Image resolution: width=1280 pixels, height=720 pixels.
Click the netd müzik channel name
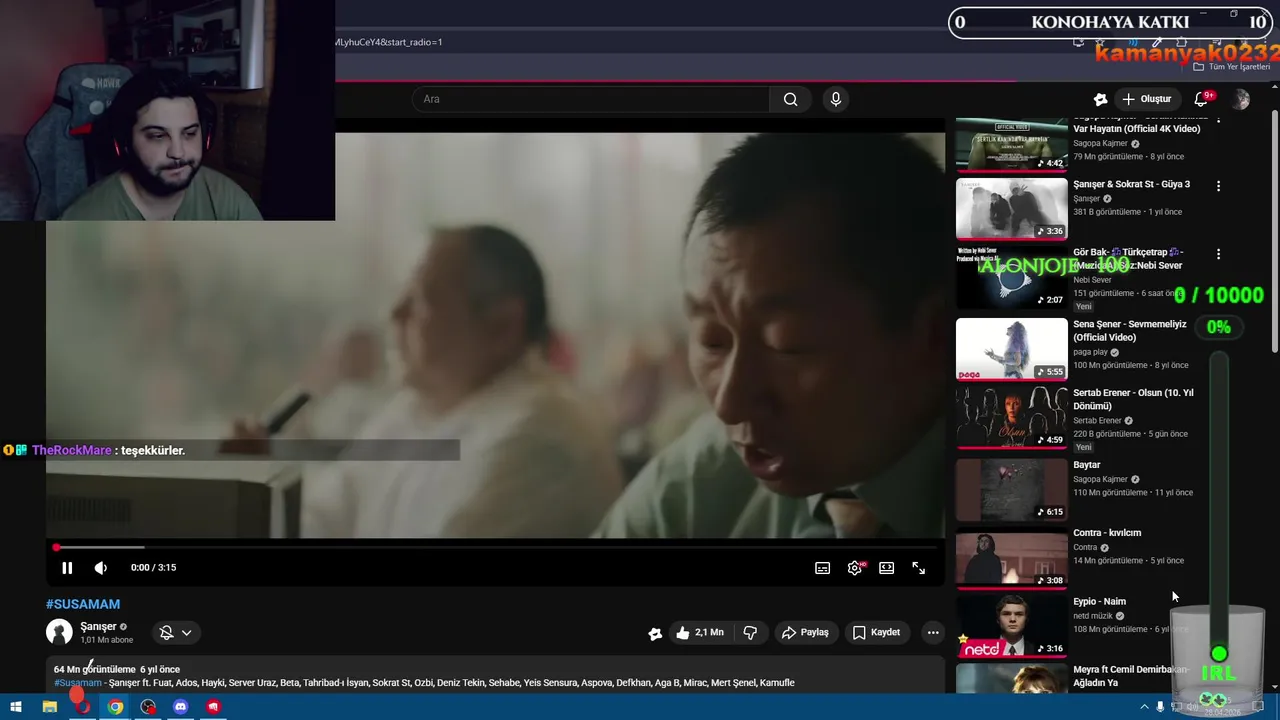point(1092,616)
